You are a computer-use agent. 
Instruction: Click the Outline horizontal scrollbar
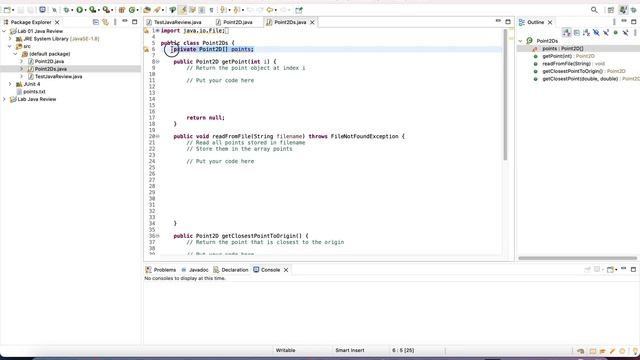point(577,258)
